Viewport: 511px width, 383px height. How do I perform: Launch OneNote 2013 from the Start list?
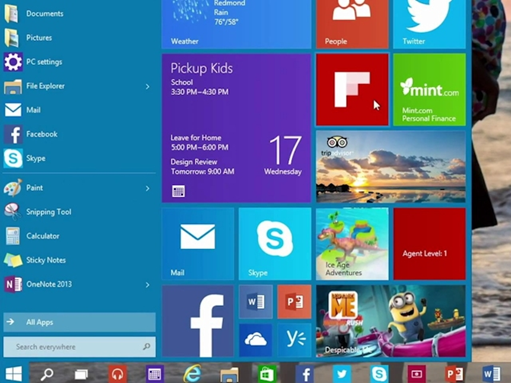79,284
